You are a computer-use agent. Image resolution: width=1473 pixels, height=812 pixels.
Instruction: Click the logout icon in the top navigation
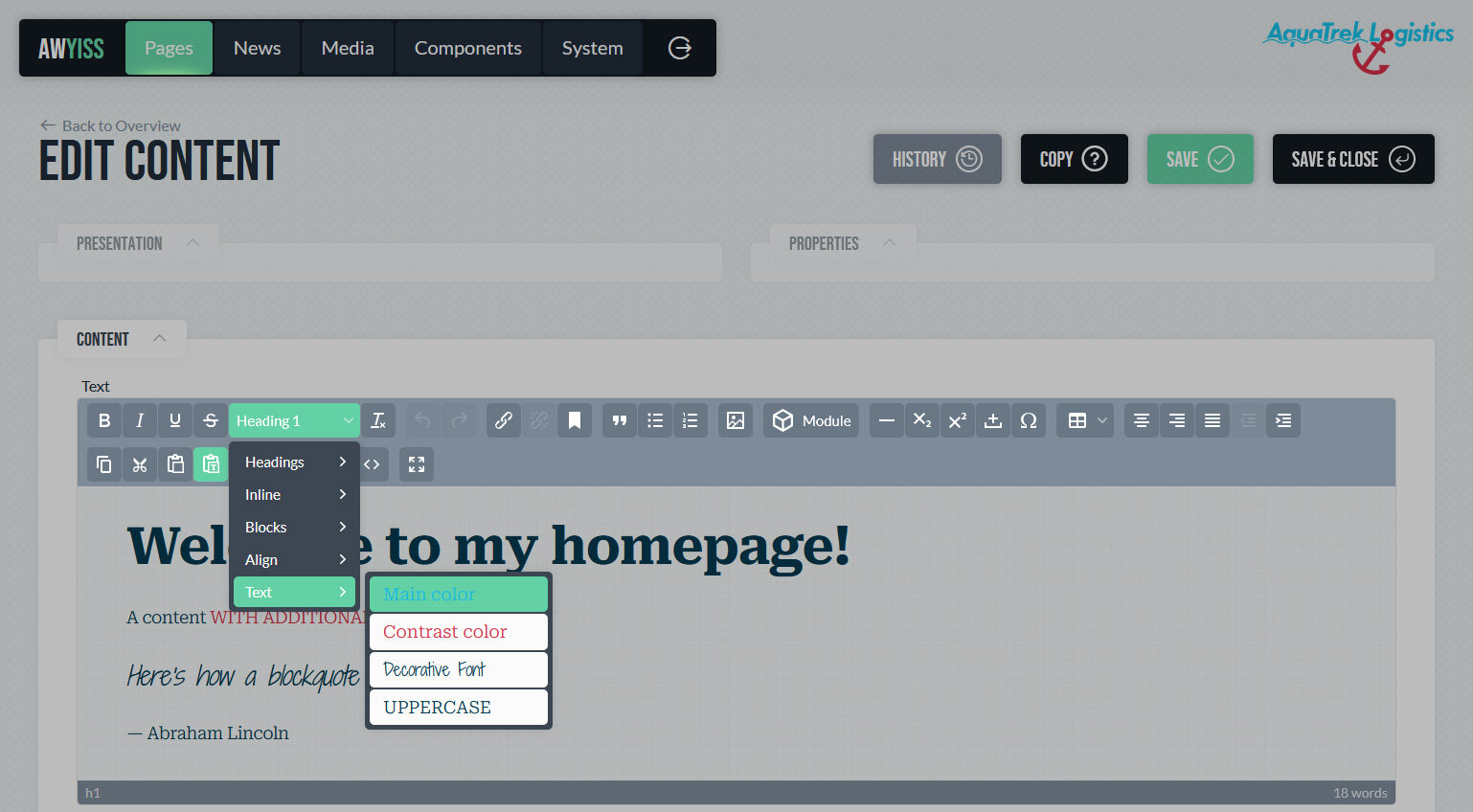point(679,48)
